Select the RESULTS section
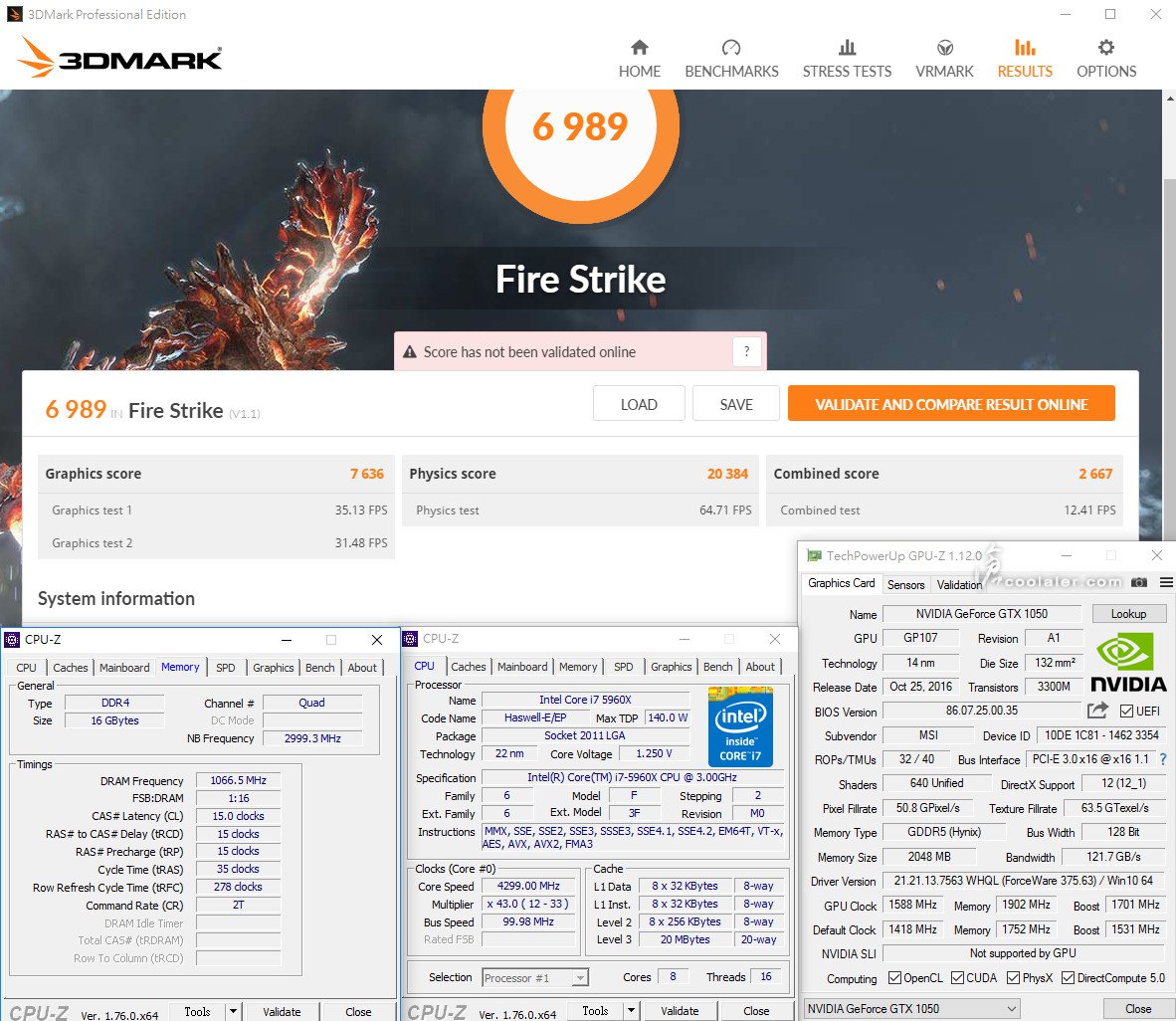This screenshot has height=1021, width=1176. click(1025, 59)
